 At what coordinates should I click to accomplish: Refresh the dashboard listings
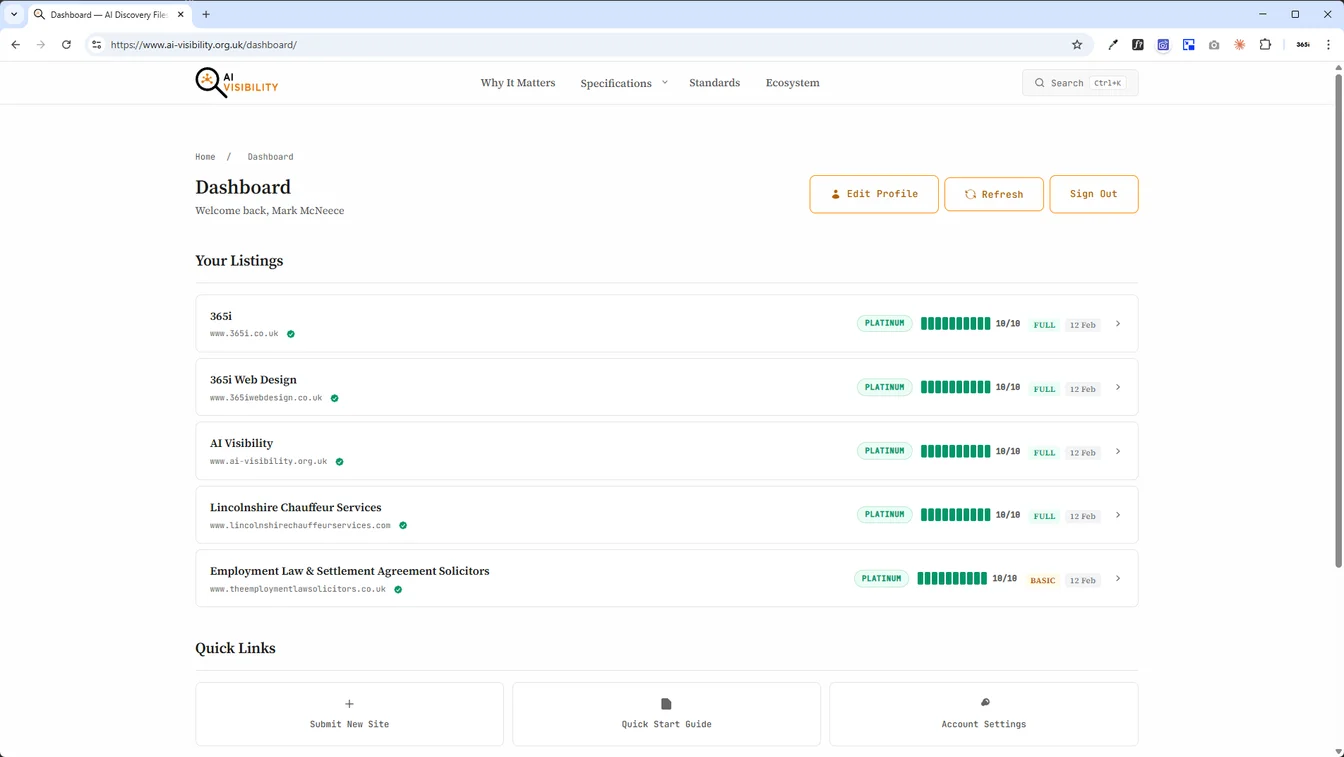tap(994, 194)
